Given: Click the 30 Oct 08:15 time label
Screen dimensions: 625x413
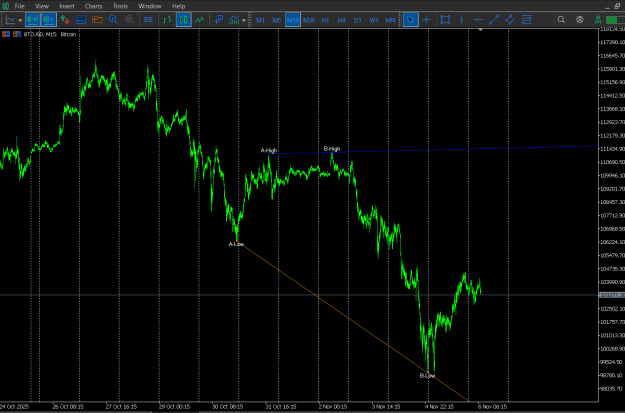Looking at the screenshot, I should tap(226, 407).
